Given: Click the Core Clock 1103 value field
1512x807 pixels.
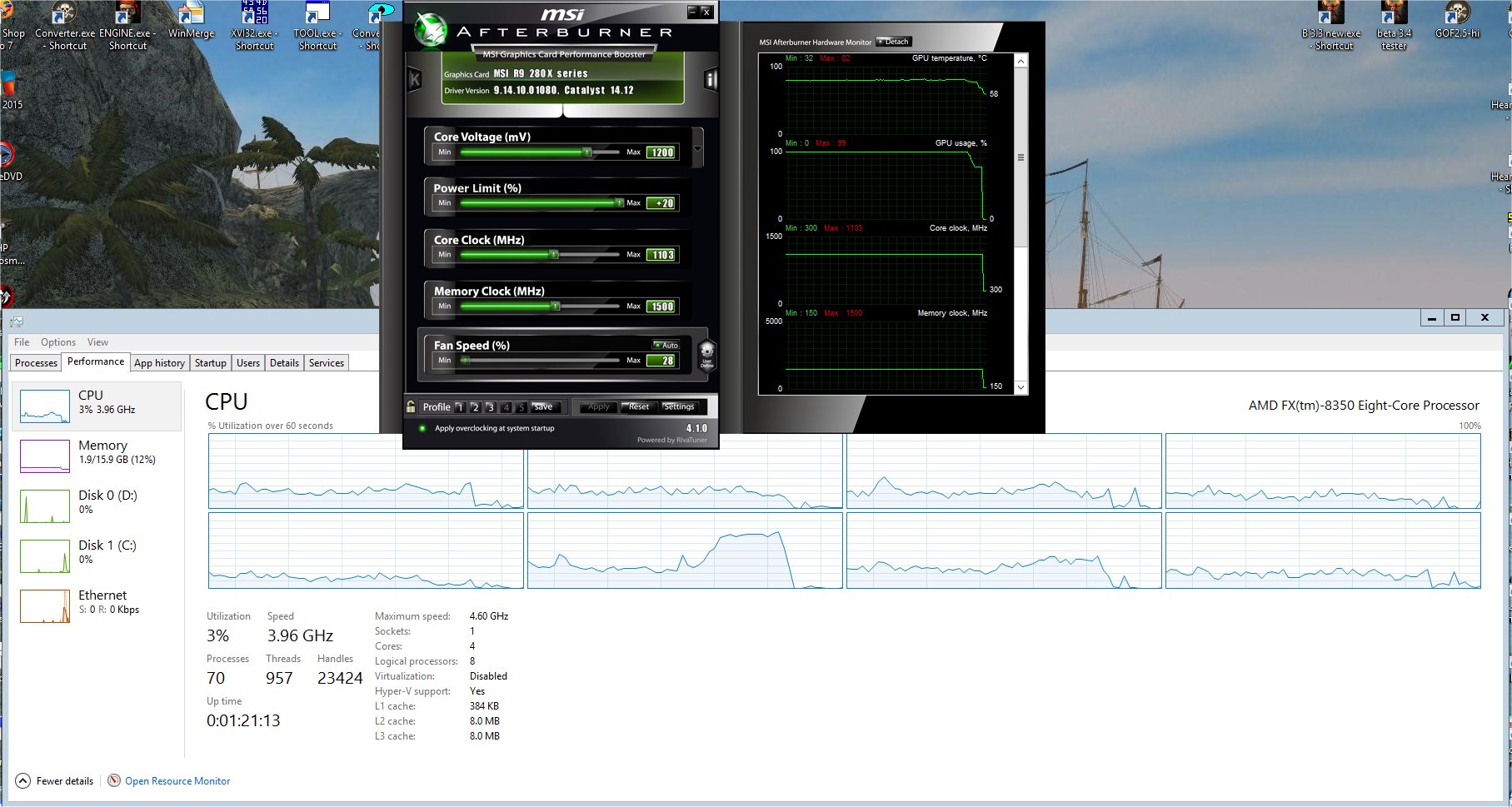Looking at the screenshot, I should (x=662, y=255).
